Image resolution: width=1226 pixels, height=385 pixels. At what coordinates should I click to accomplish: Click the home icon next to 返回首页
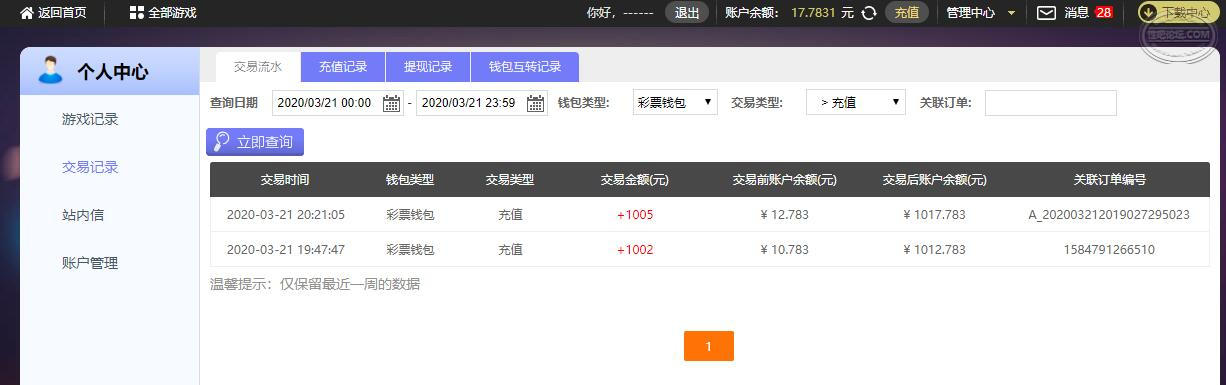[x=27, y=13]
